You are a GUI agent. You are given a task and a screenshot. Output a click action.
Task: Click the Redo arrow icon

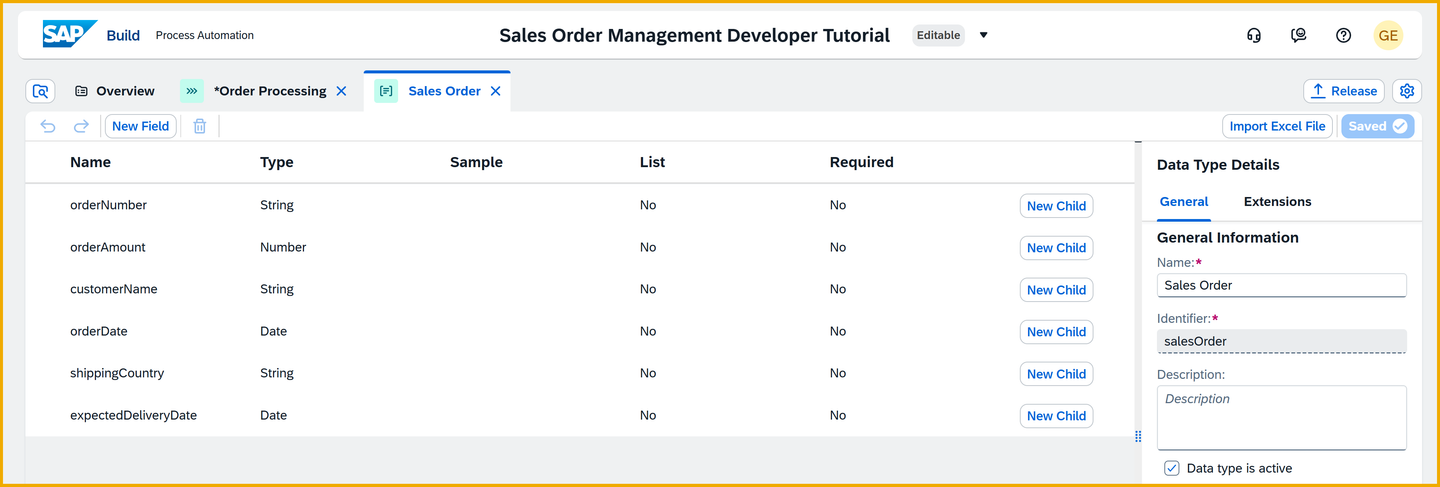pyautogui.click(x=82, y=126)
